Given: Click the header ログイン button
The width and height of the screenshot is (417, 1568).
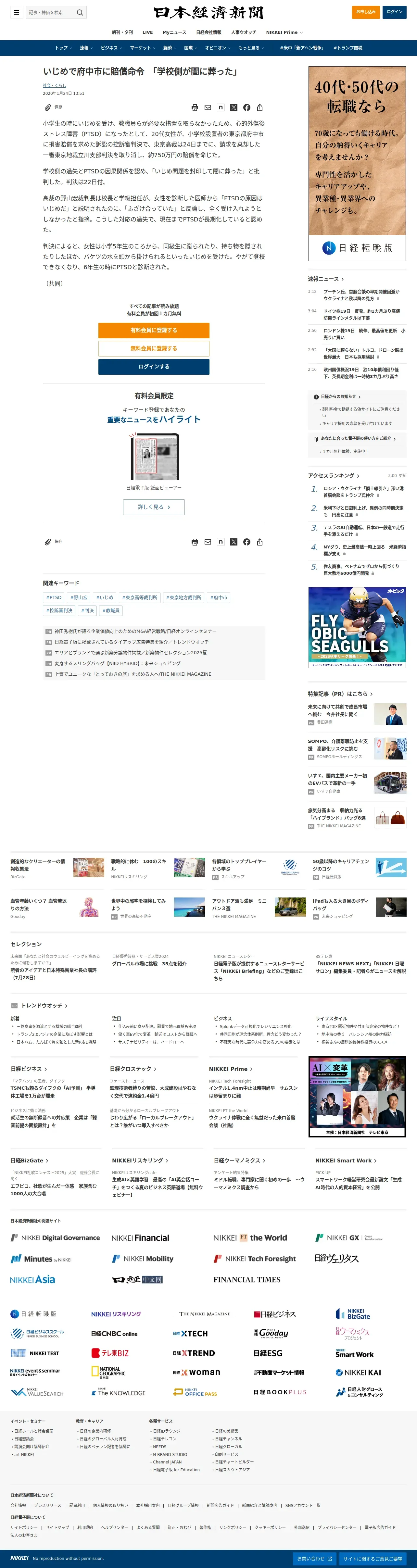Looking at the screenshot, I should pos(395,12).
